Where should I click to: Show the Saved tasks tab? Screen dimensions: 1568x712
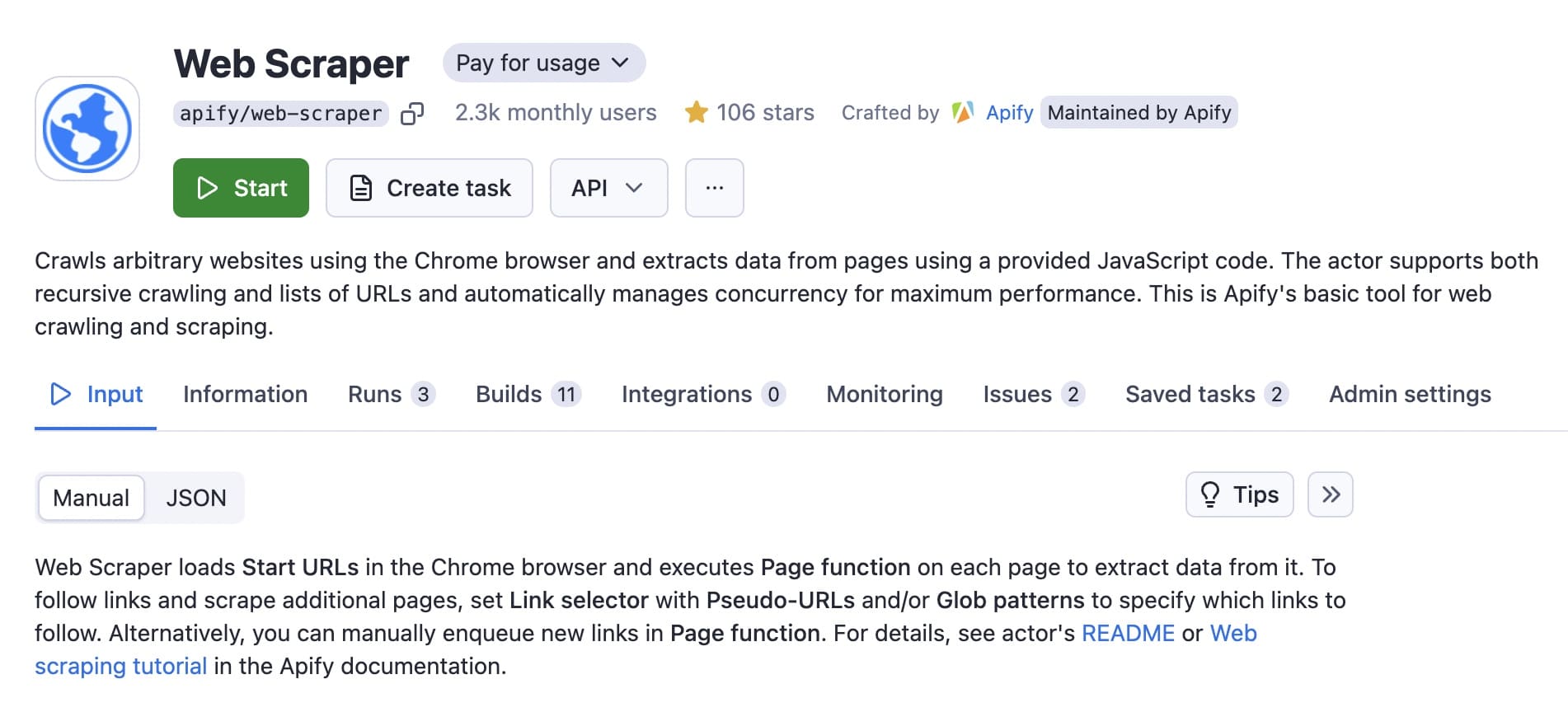(1207, 394)
